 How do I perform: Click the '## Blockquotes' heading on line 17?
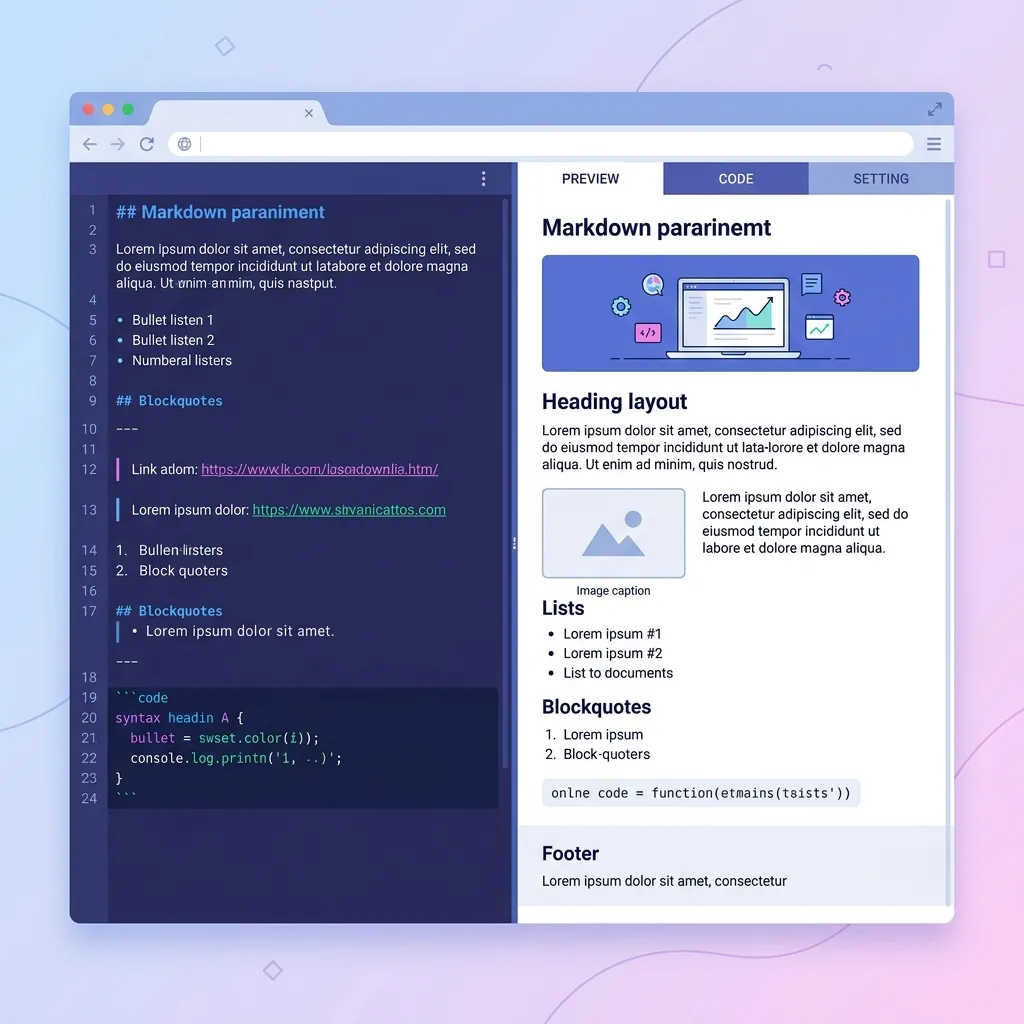[169, 611]
